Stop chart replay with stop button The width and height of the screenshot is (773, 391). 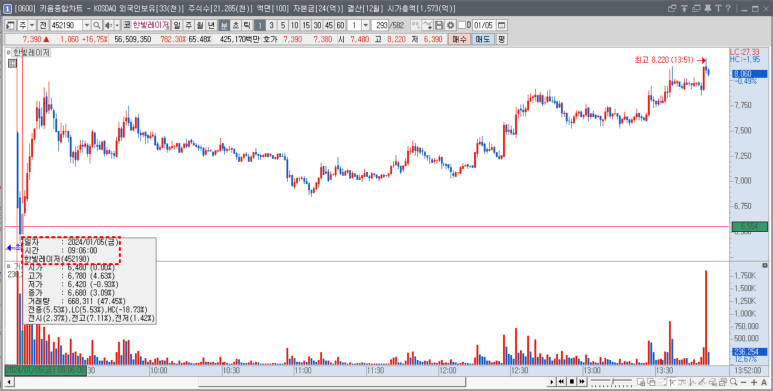click(572, 382)
